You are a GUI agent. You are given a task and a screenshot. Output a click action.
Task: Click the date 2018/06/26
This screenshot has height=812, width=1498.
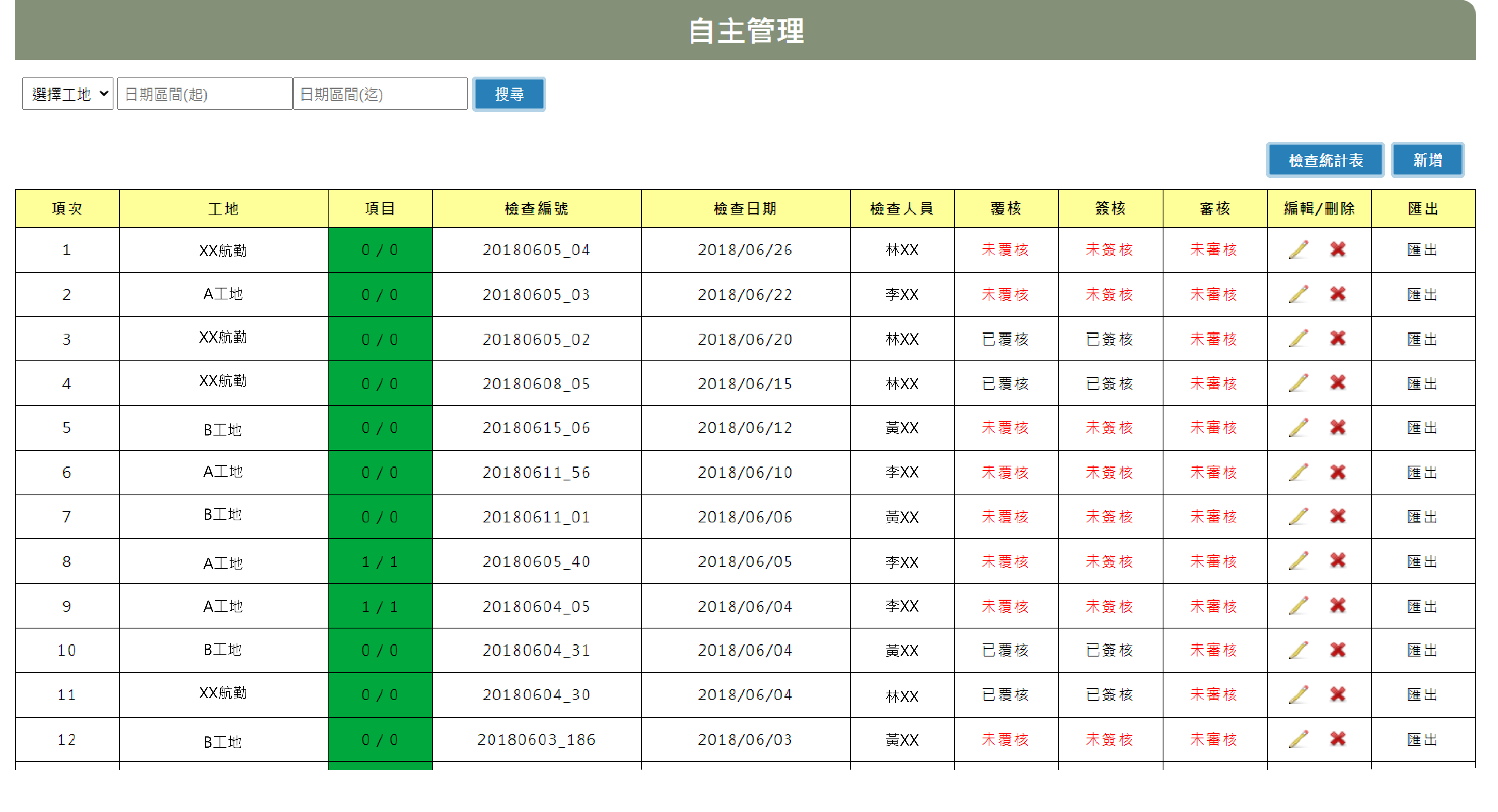coord(745,250)
